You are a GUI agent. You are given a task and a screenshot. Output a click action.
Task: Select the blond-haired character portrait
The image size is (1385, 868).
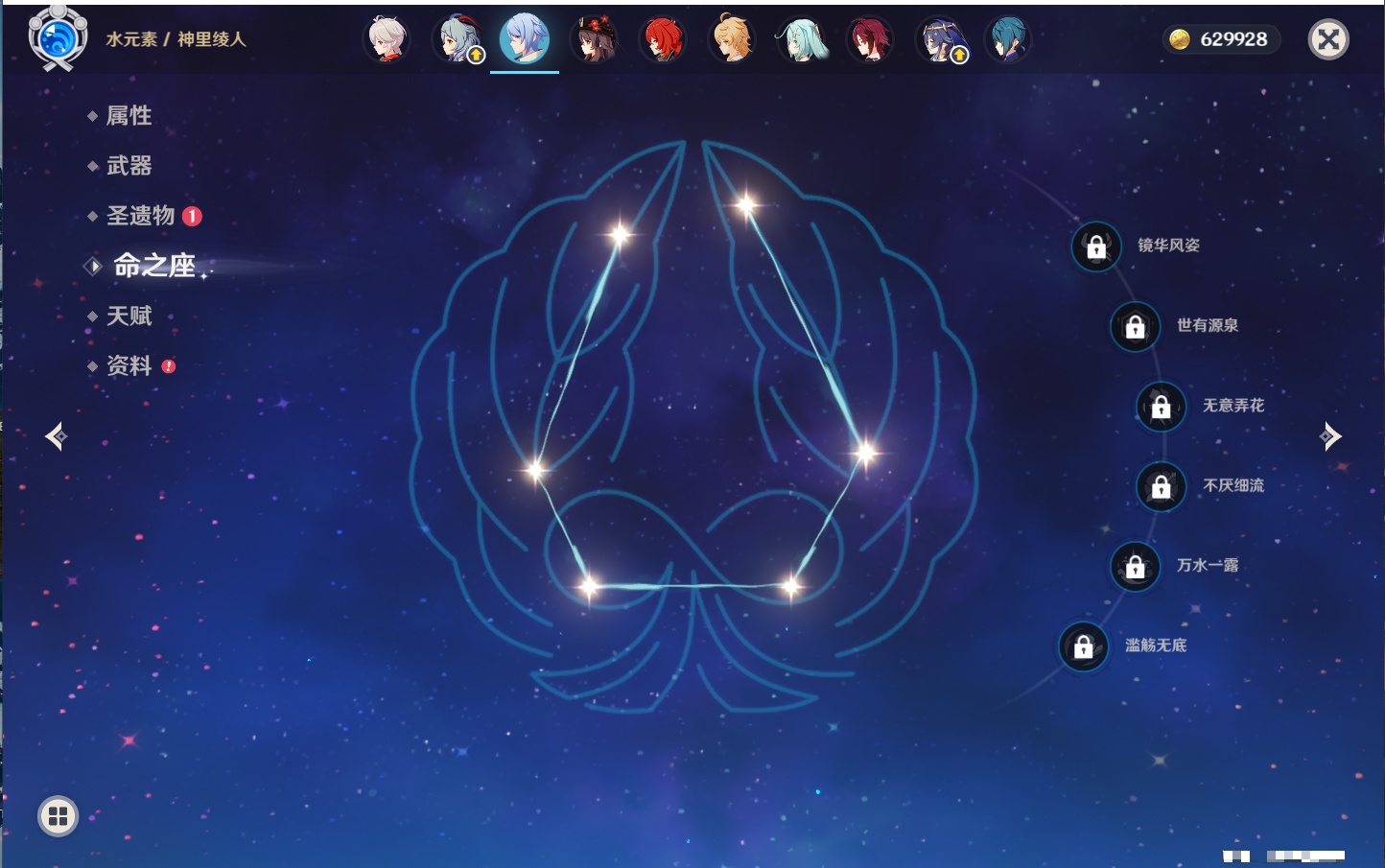click(732, 40)
